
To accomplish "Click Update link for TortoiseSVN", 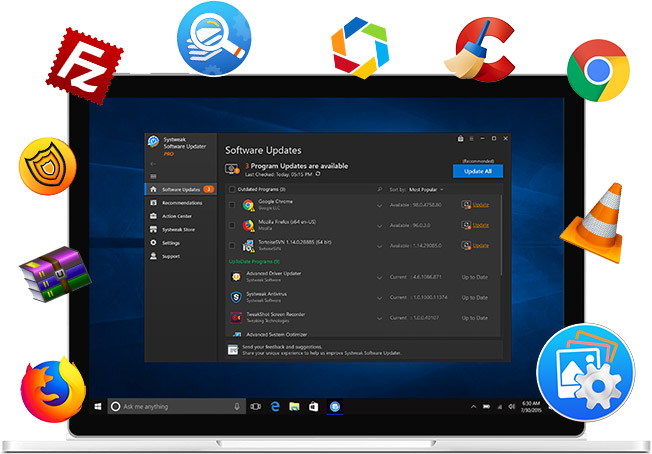I will pyautogui.click(x=481, y=245).
